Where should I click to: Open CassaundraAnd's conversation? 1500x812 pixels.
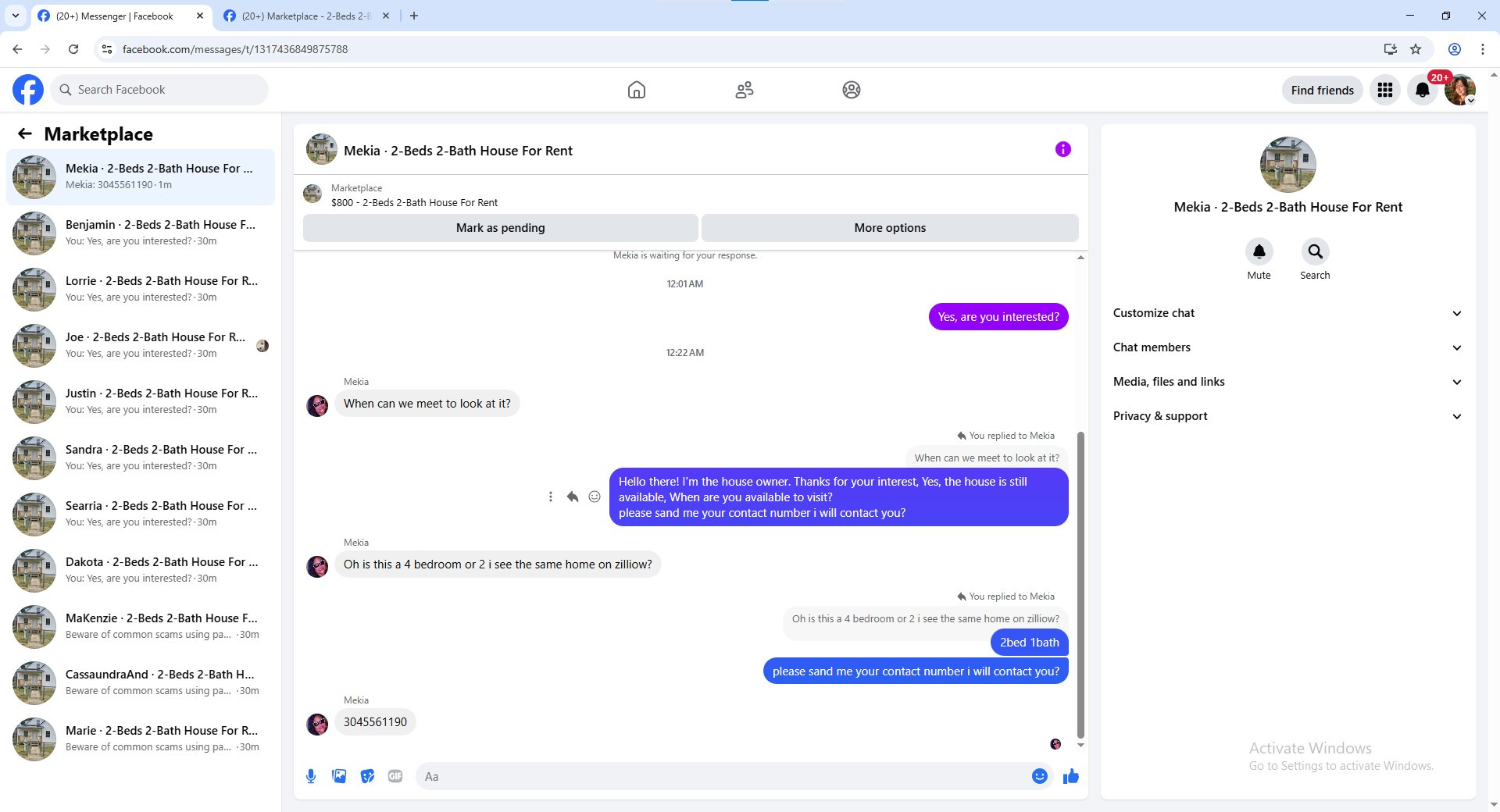click(141, 682)
